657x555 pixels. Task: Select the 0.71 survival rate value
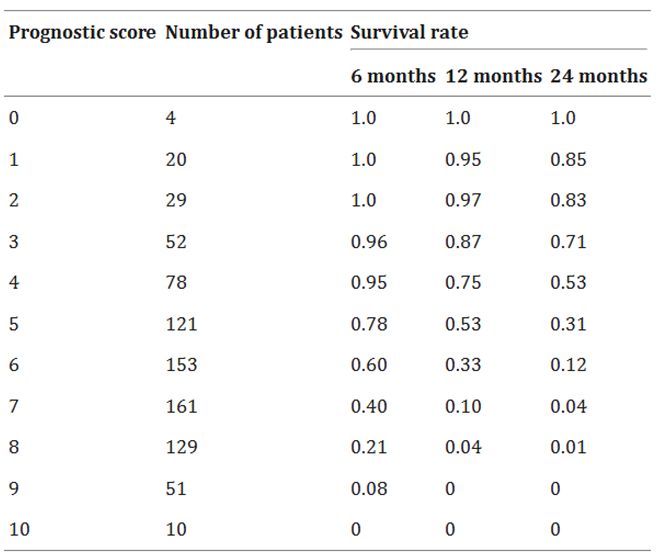[x=568, y=241]
